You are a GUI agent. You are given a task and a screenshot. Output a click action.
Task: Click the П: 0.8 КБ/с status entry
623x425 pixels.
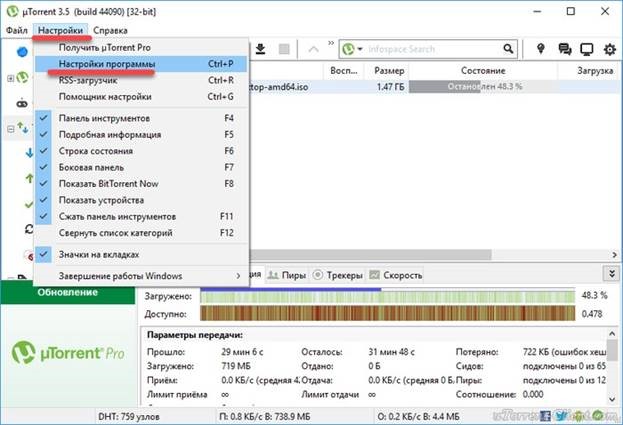click(265, 417)
